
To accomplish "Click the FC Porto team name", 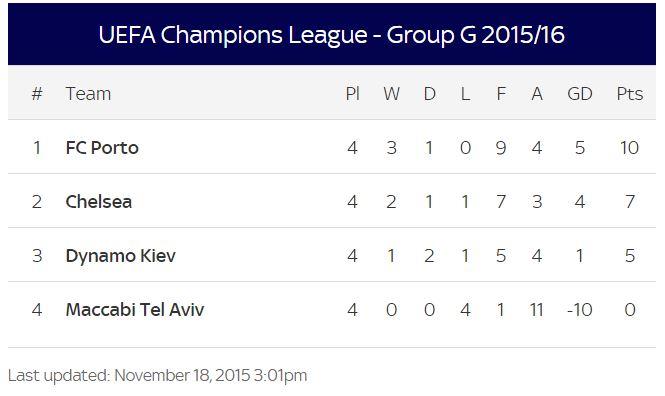I will (102, 148).
